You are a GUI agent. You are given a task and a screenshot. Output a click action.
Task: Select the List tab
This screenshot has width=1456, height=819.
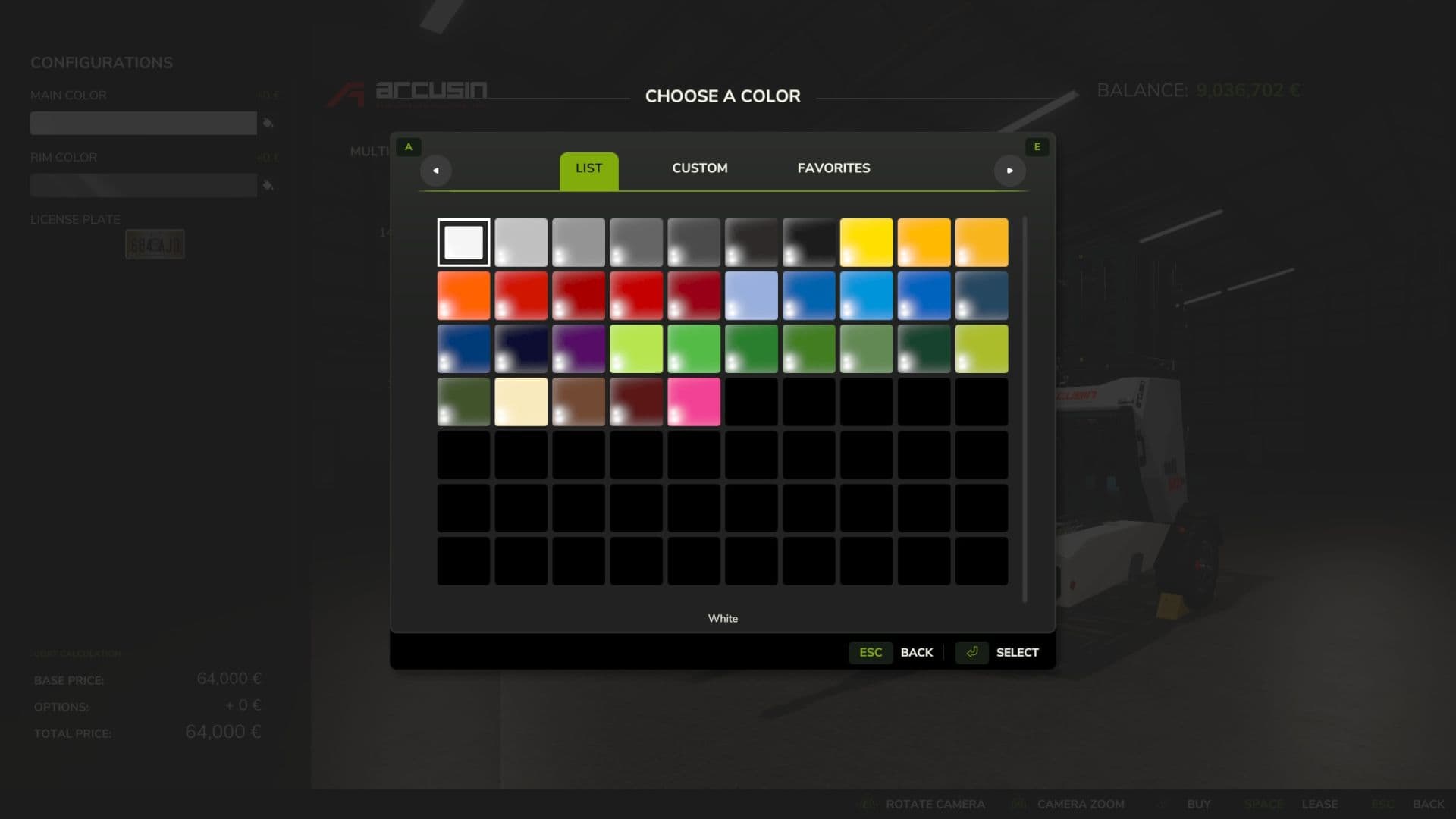pyautogui.click(x=588, y=170)
